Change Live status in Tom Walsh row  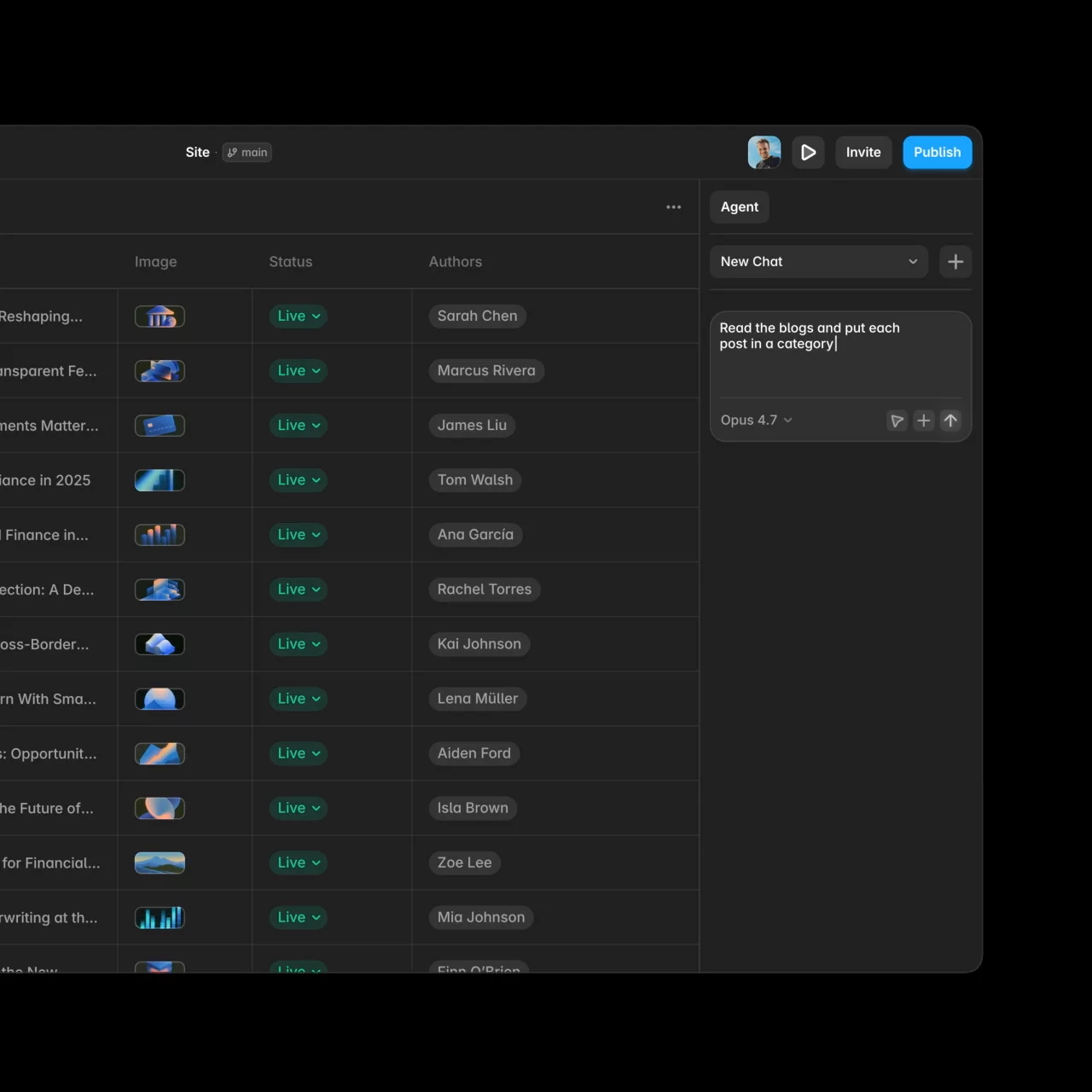coord(299,480)
